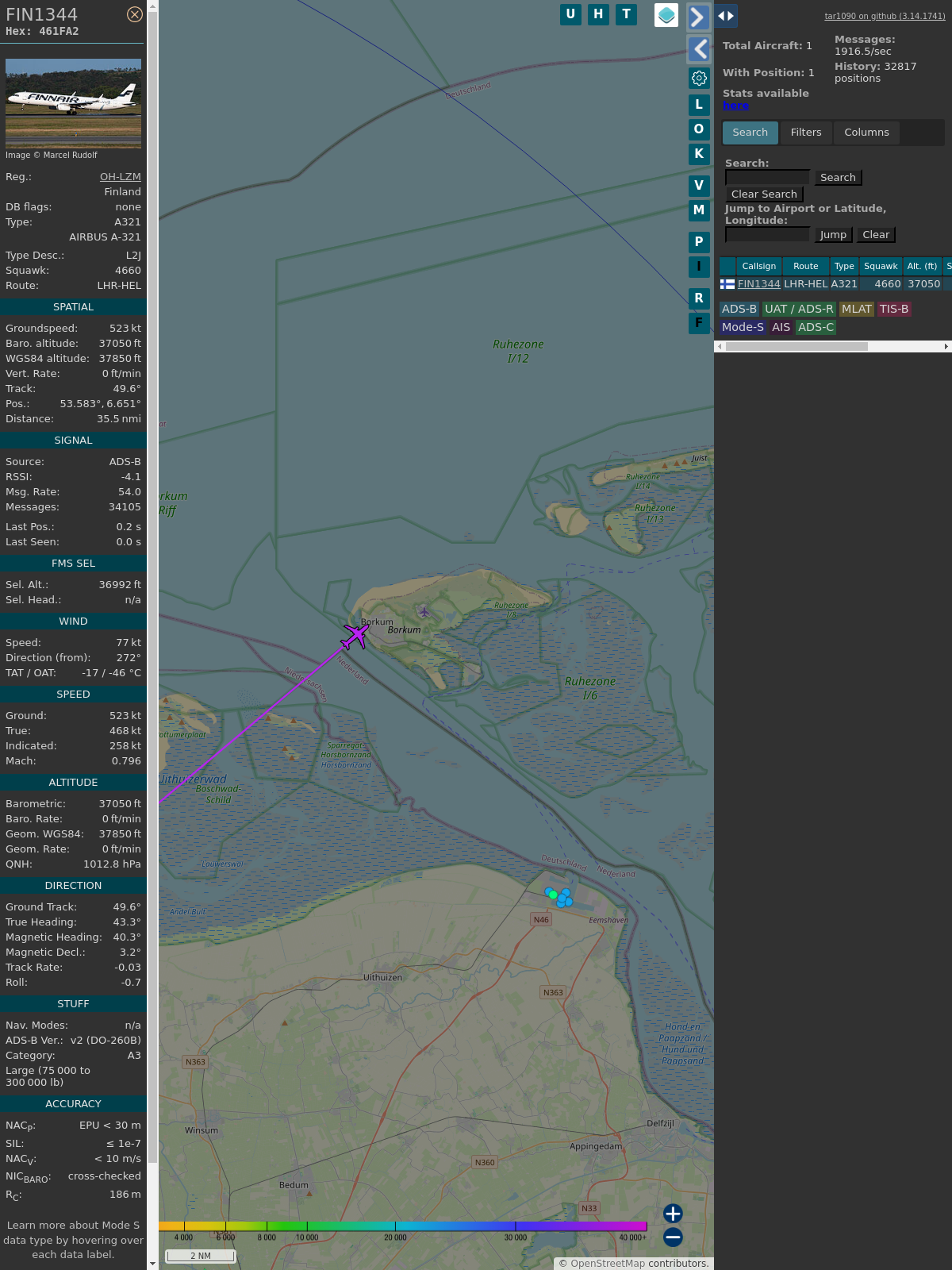Toggle the O map option

(699, 129)
